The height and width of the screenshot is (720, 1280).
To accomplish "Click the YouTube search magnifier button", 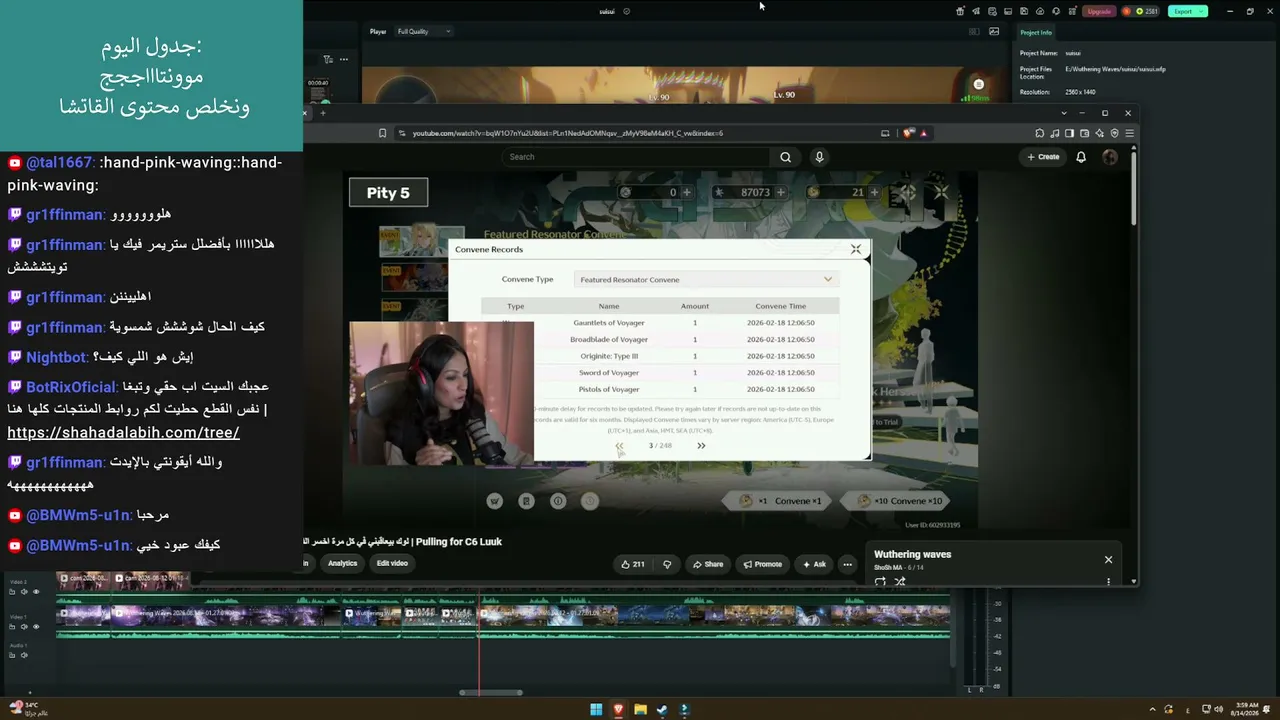I will (785, 157).
